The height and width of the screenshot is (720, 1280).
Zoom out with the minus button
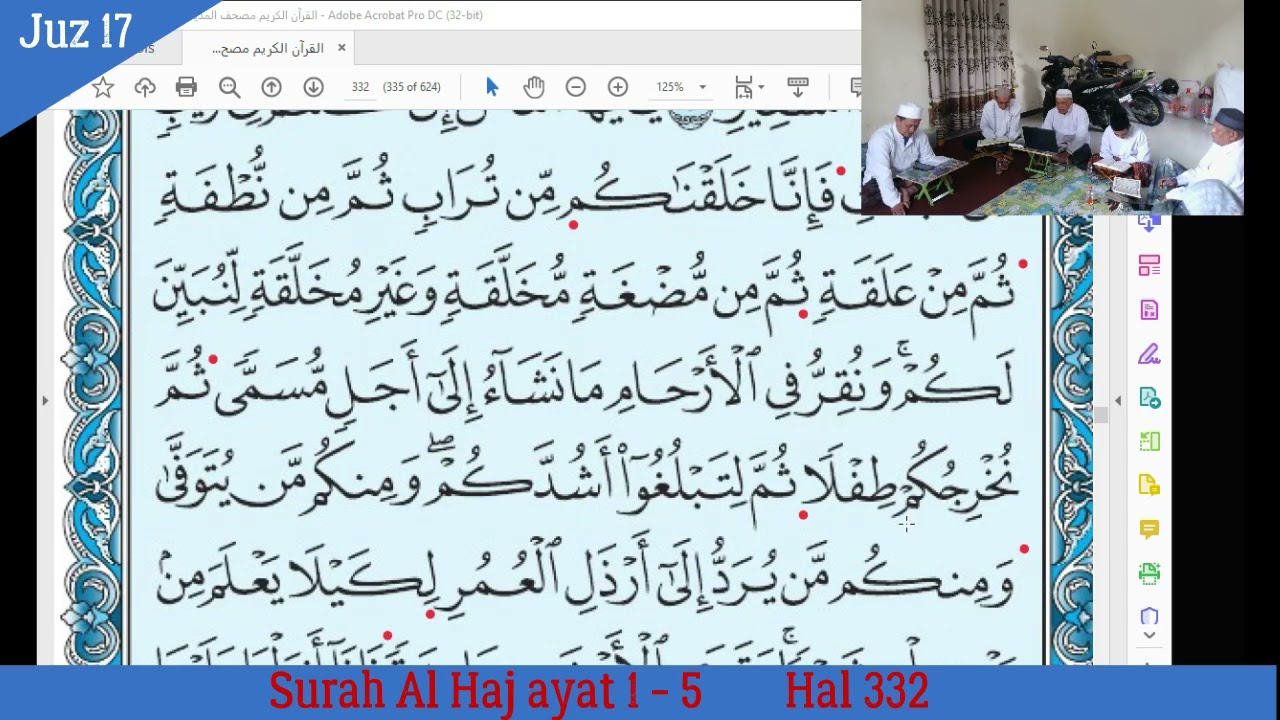pyautogui.click(x=575, y=88)
